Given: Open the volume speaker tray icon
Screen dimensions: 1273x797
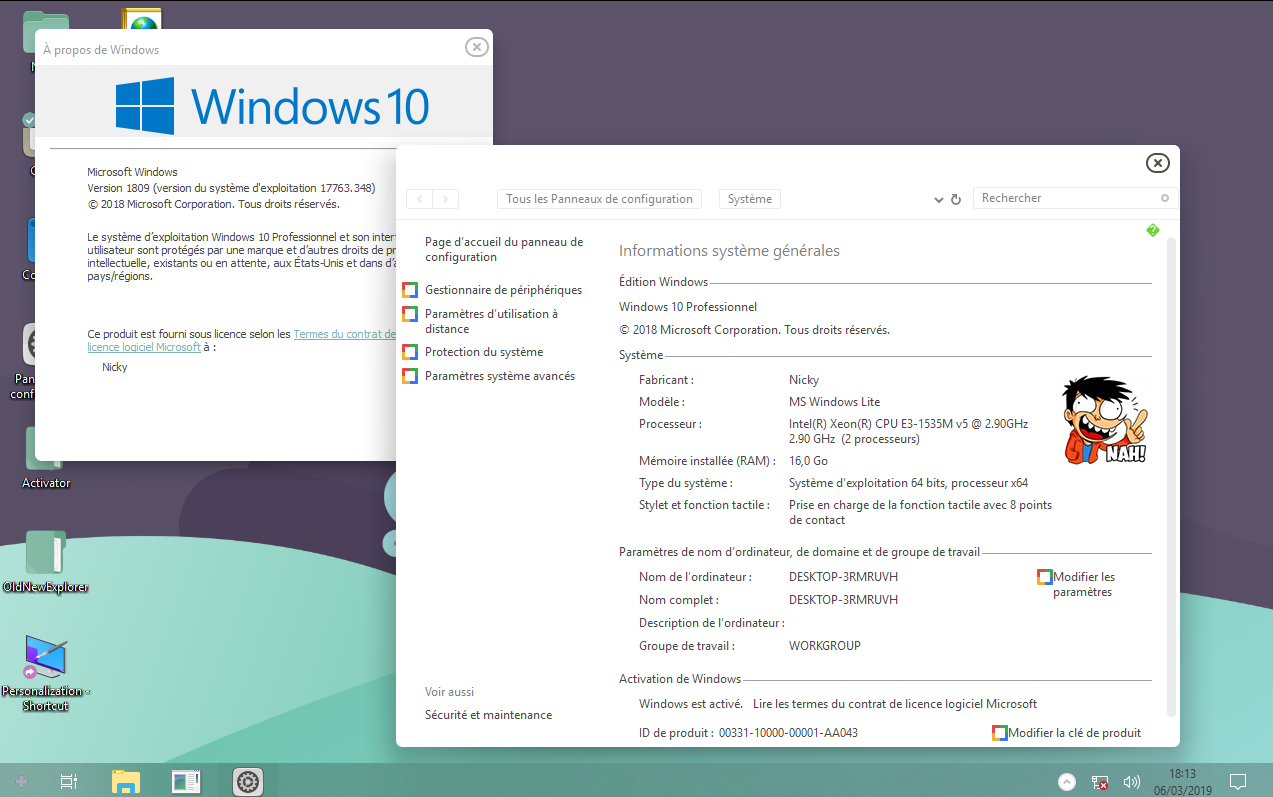Looking at the screenshot, I should click(1132, 782).
